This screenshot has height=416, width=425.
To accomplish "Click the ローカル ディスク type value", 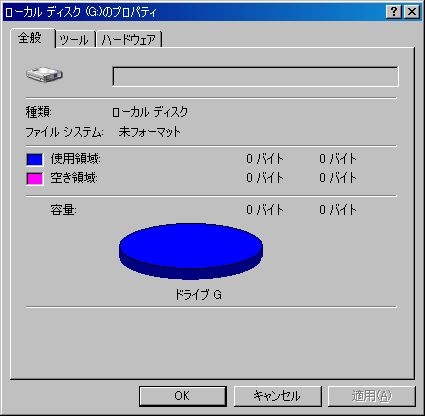I will [x=150, y=112].
